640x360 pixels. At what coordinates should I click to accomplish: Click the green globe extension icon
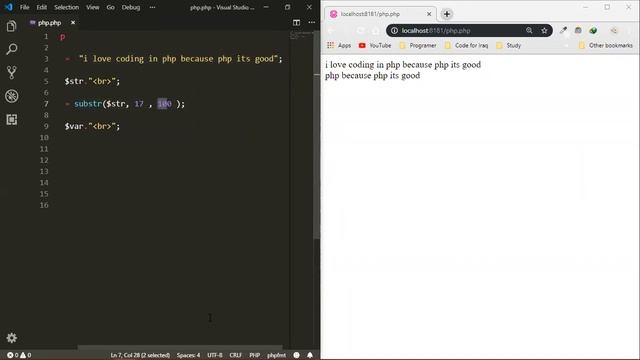coord(593,30)
